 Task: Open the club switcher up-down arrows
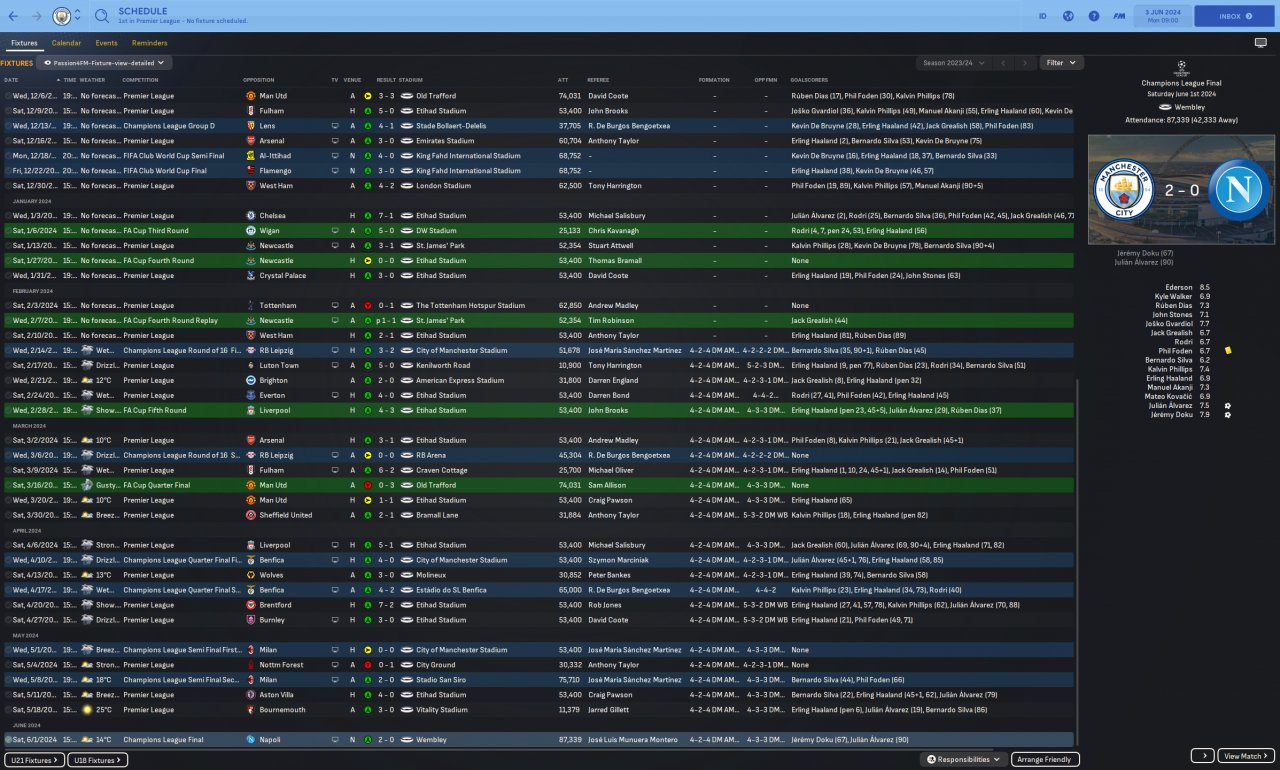click(79, 16)
